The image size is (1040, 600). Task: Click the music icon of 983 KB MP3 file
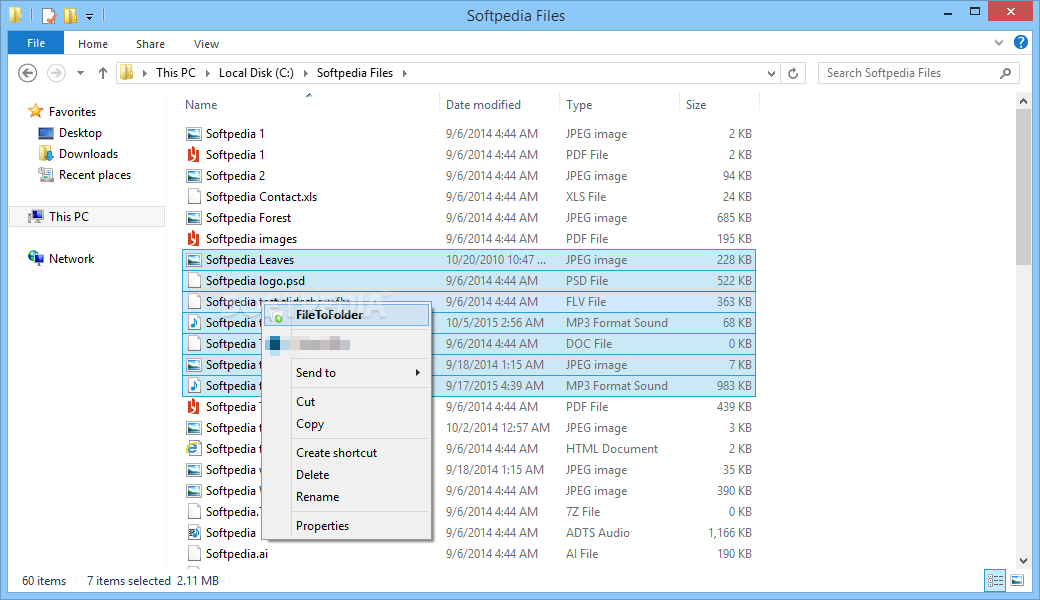[194, 386]
